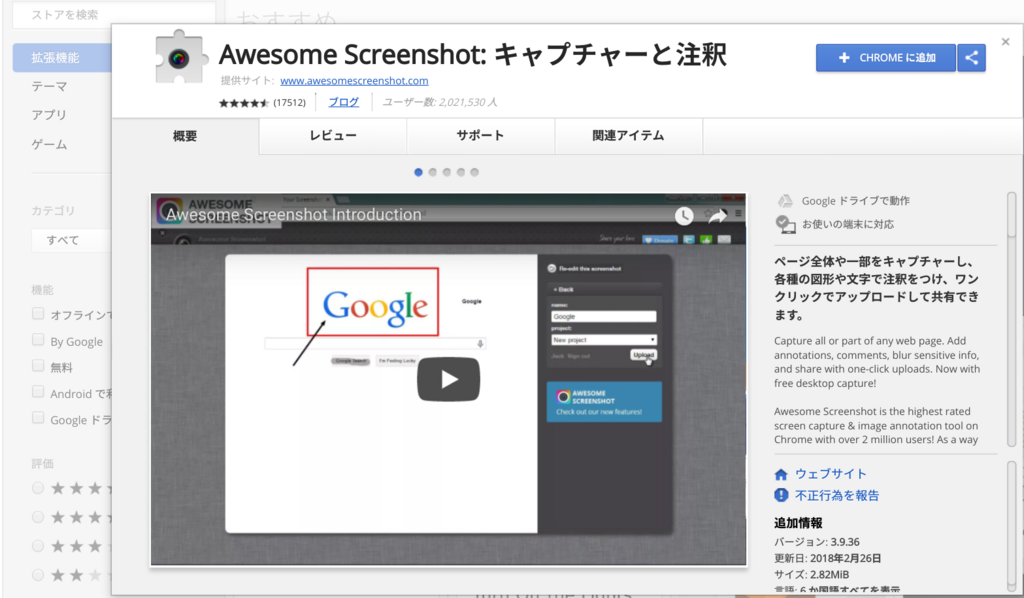
Task: Play the Awesome Screenshot Introduction video
Action: click(449, 379)
